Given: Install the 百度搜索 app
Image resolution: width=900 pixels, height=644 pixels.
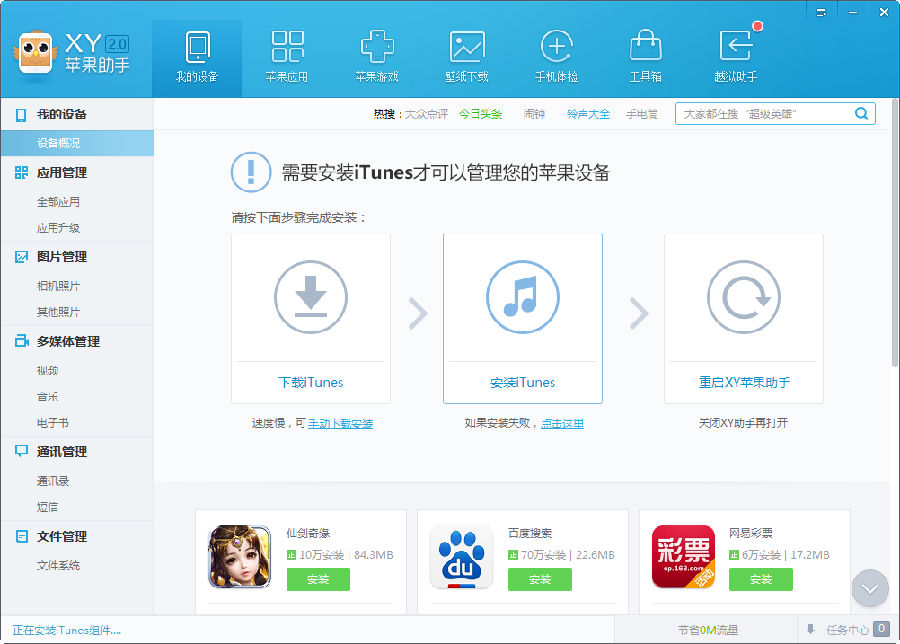Looking at the screenshot, I should [x=540, y=580].
